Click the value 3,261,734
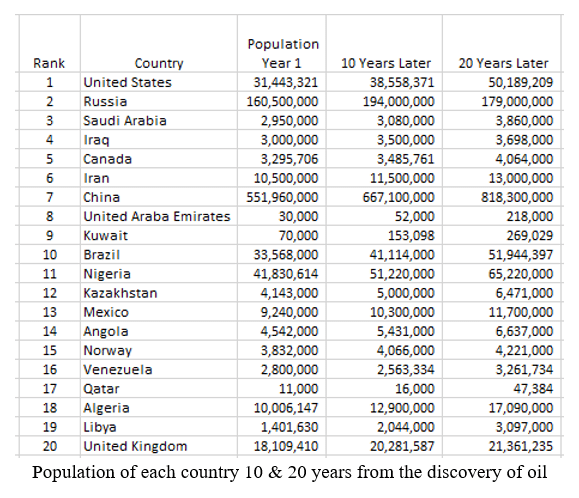 pyautogui.click(x=524, y=370)
